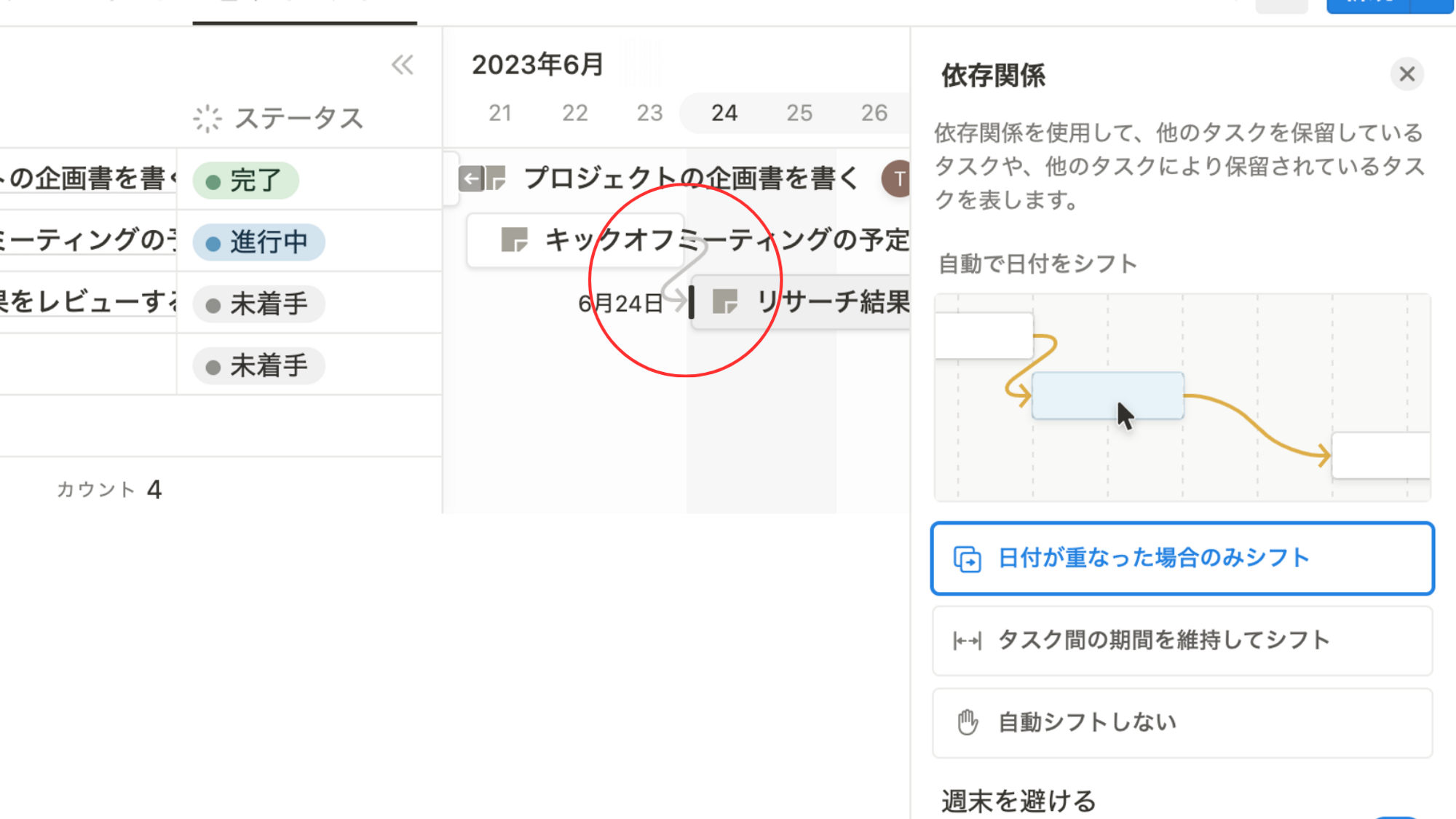Click the overlap-shift icon in first option
Viewport: 1456px width, 819px height.
967,559
